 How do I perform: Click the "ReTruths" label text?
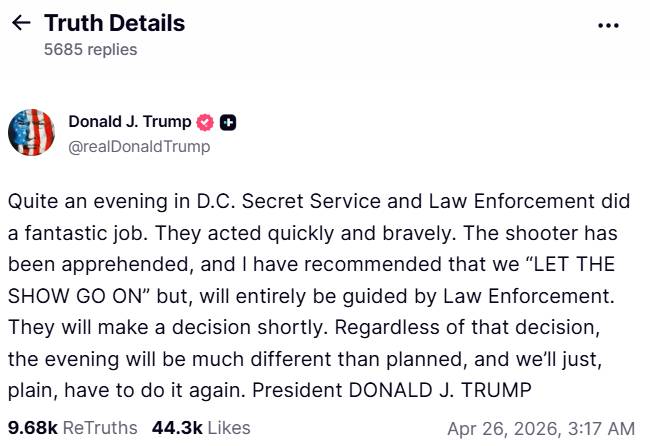coord(100,428)
